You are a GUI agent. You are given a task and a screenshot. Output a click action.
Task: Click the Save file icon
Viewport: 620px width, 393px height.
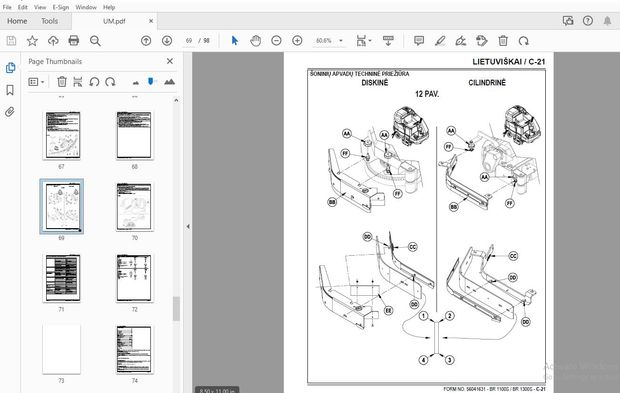pos(11,40)
